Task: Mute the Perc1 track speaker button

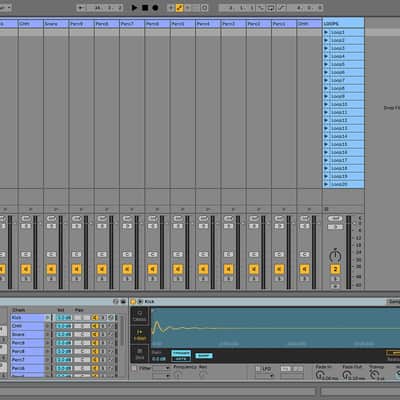Action: (x=279, y=269)
